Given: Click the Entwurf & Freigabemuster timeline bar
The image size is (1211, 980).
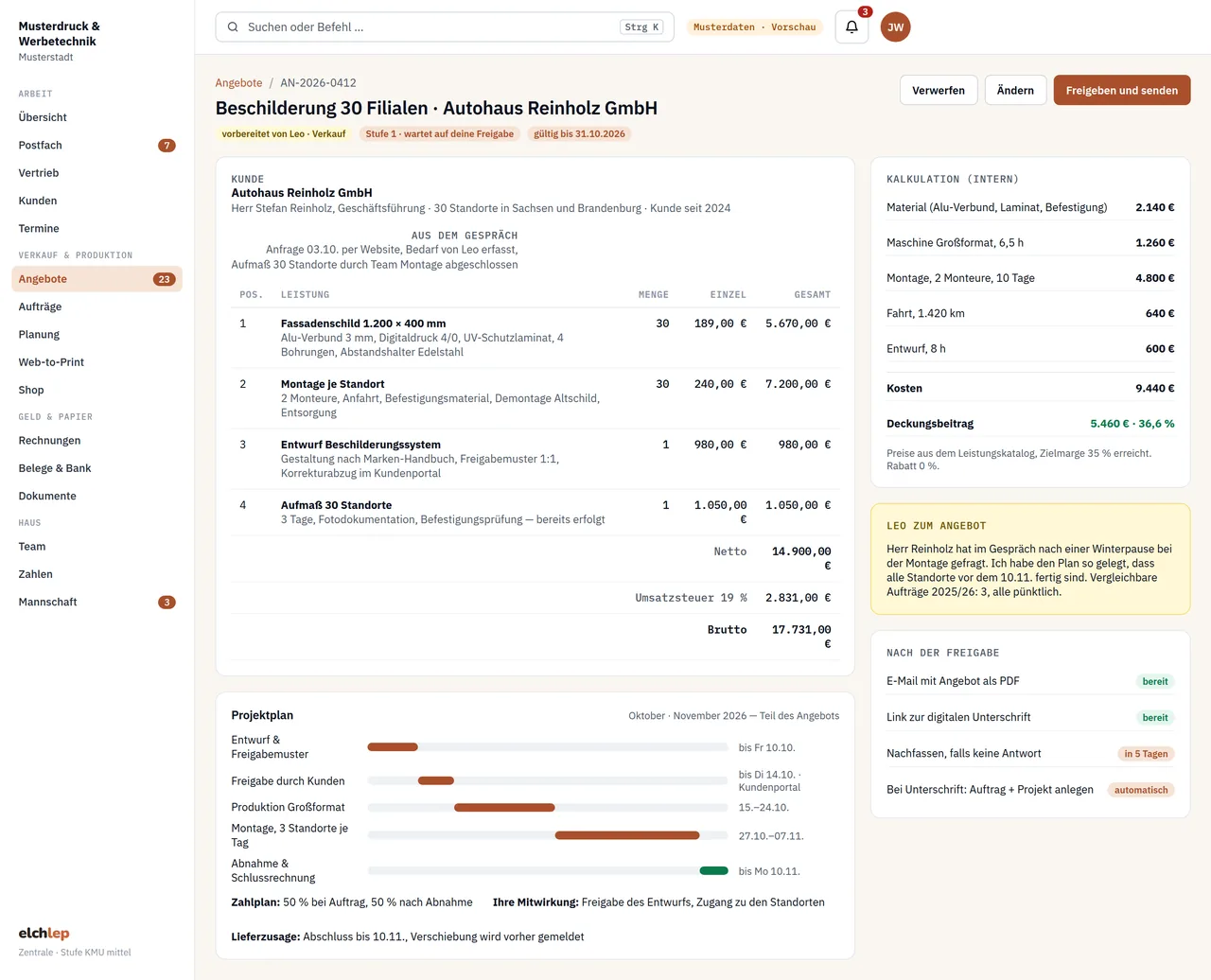Looking at the screenshot, I should (393, 747).
